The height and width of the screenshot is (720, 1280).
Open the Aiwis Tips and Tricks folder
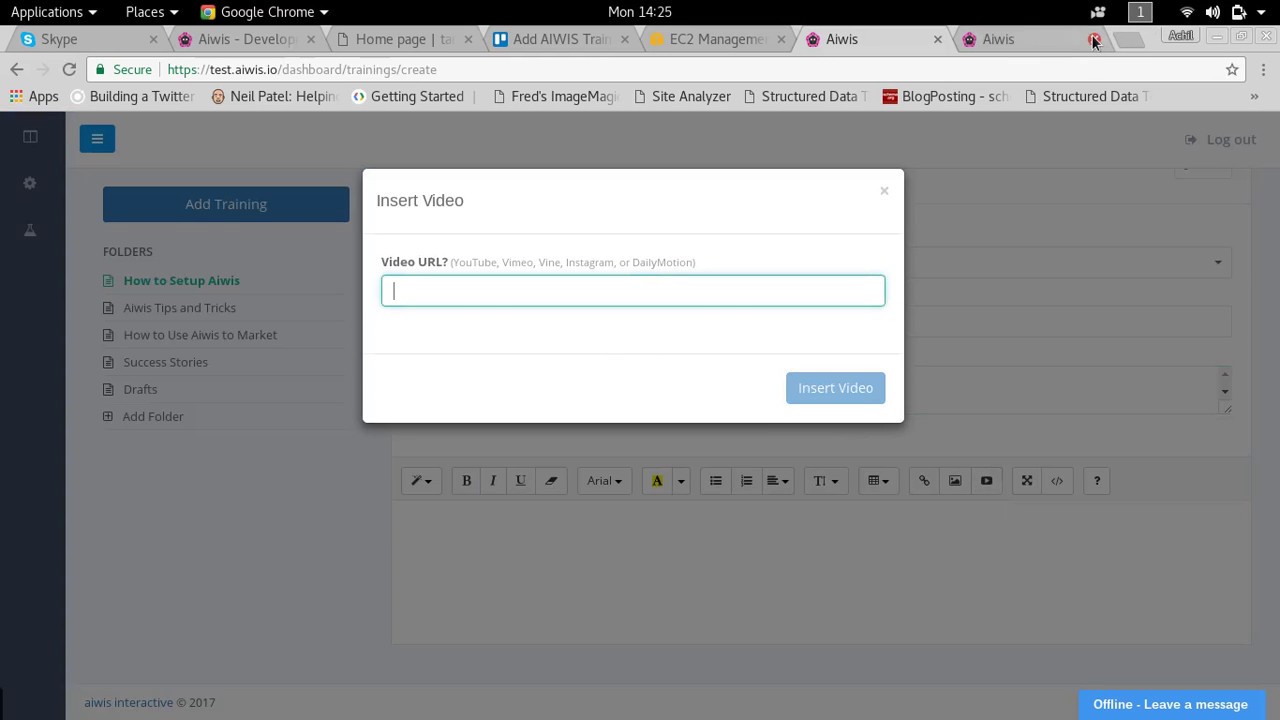pos(179,308)
